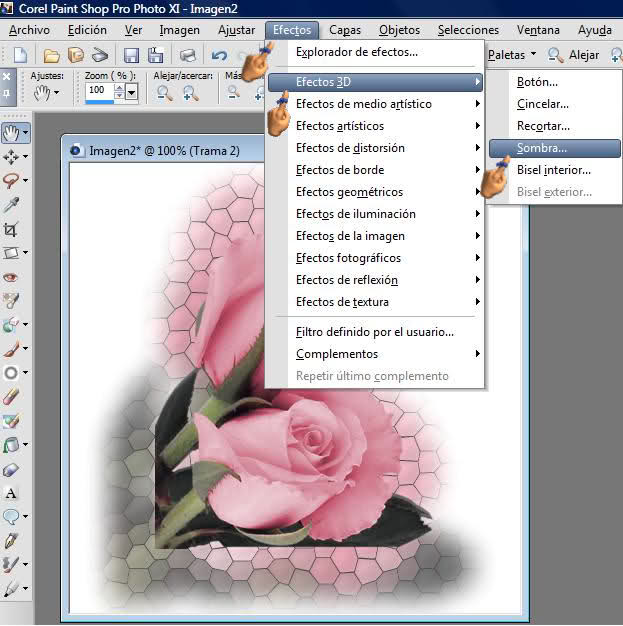Open the Pan tool flyout arrow
623x626 pixels.
(26, 132)
